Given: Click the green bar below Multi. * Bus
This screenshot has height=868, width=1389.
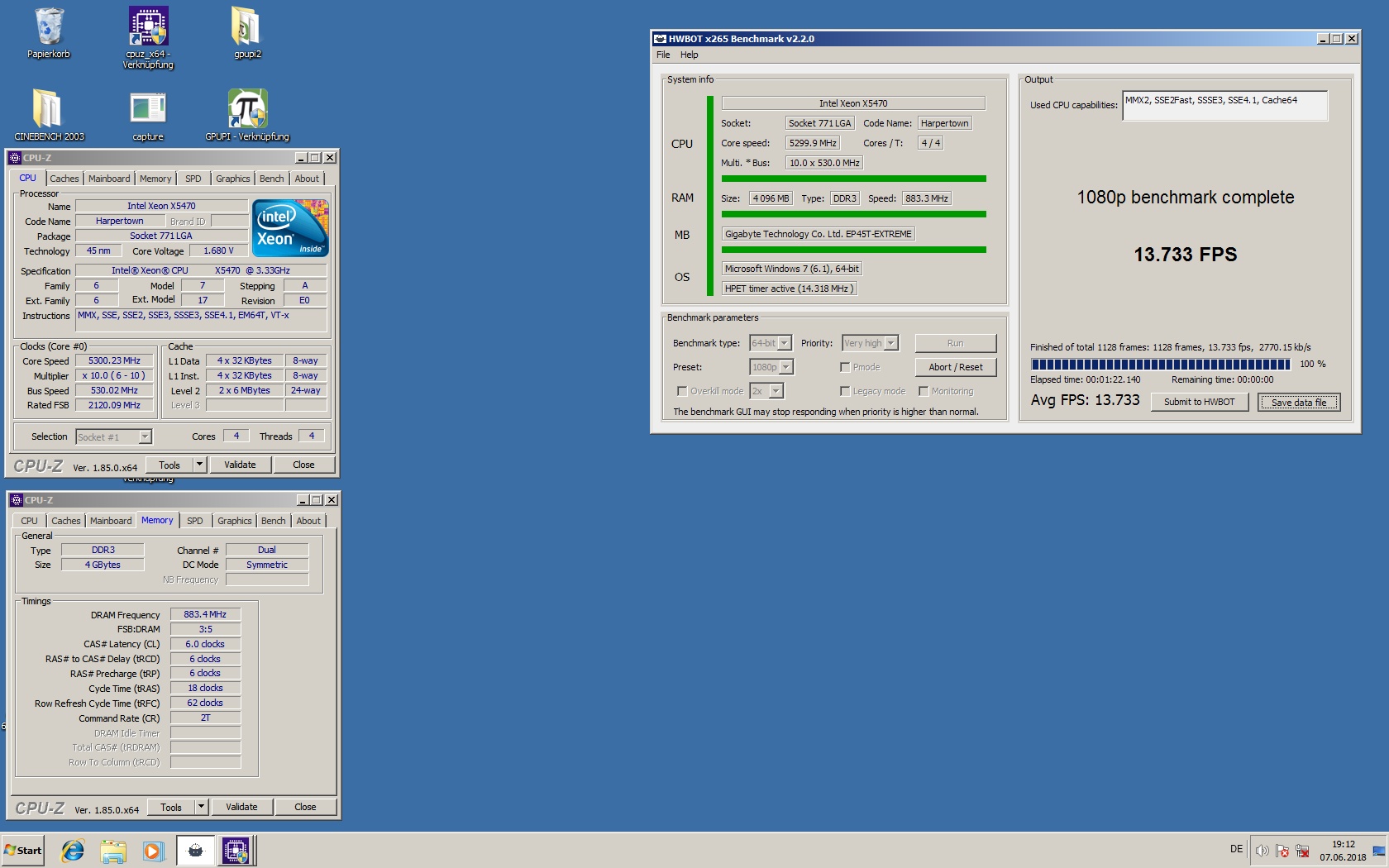Looking at the screenshot, I should (853, 179).
